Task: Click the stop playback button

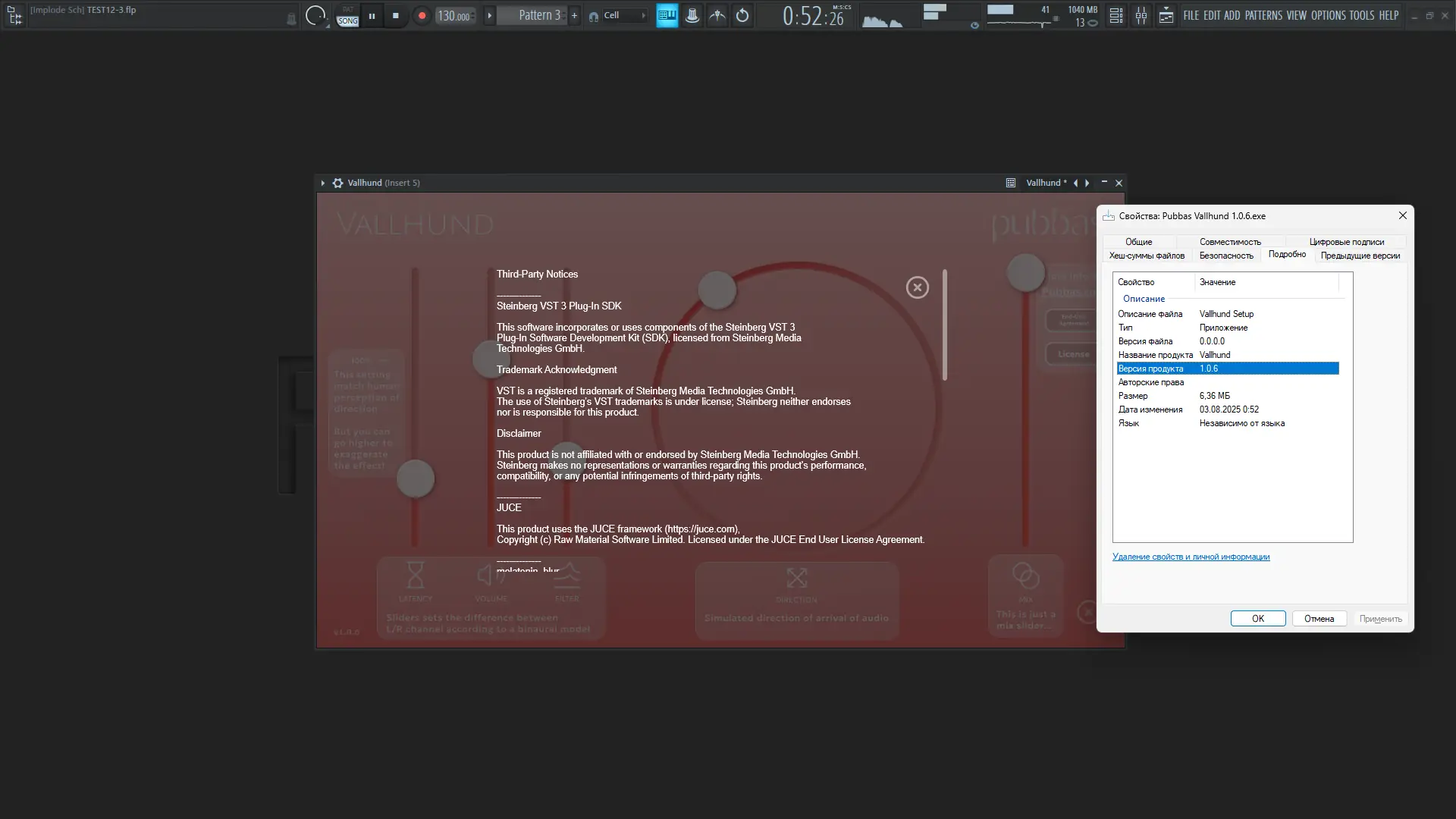Action: 395,15
